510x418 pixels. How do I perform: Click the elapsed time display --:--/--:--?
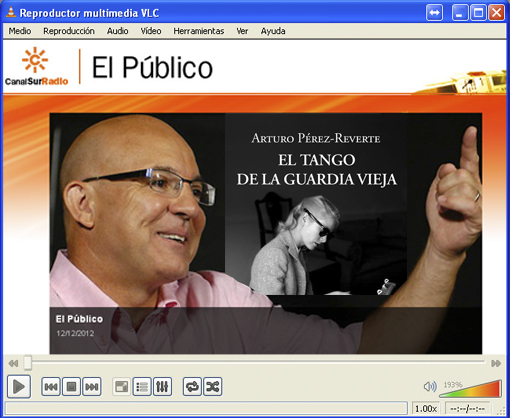(x=467, y=408)
